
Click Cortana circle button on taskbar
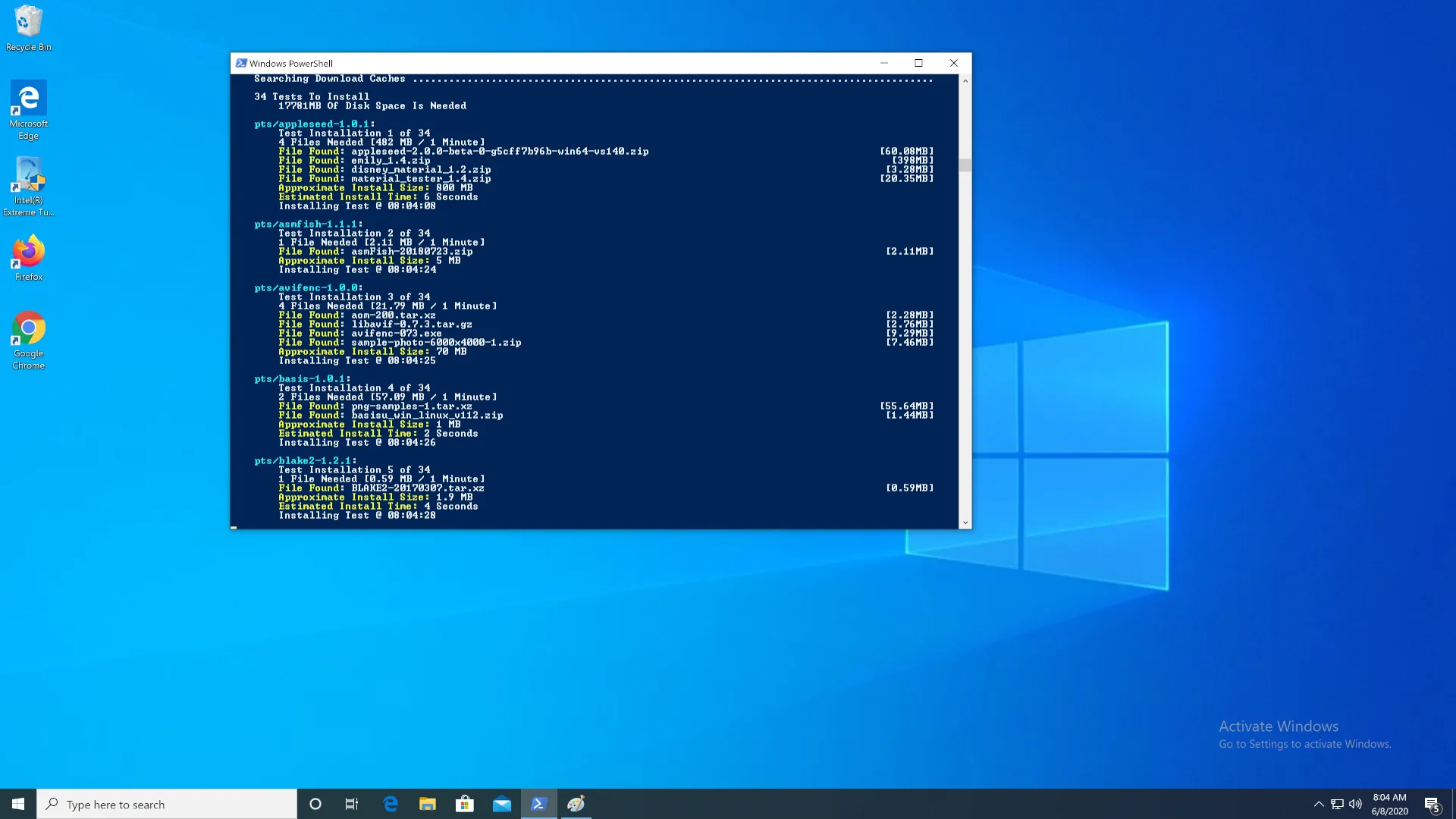click(x=315, y=804)
